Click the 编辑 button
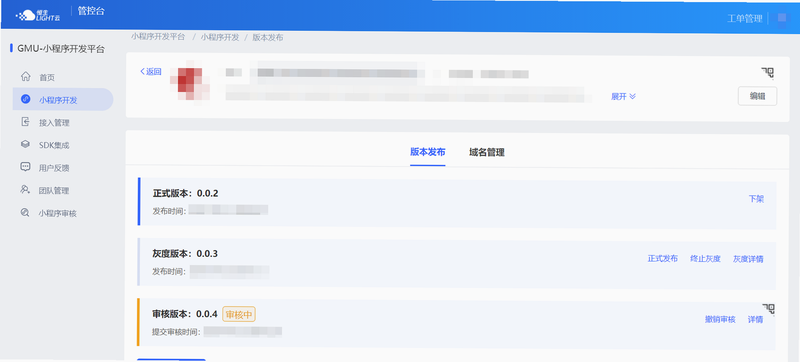Screen dimensions: 800x362 pyautogui.click(x=757, y=96)
